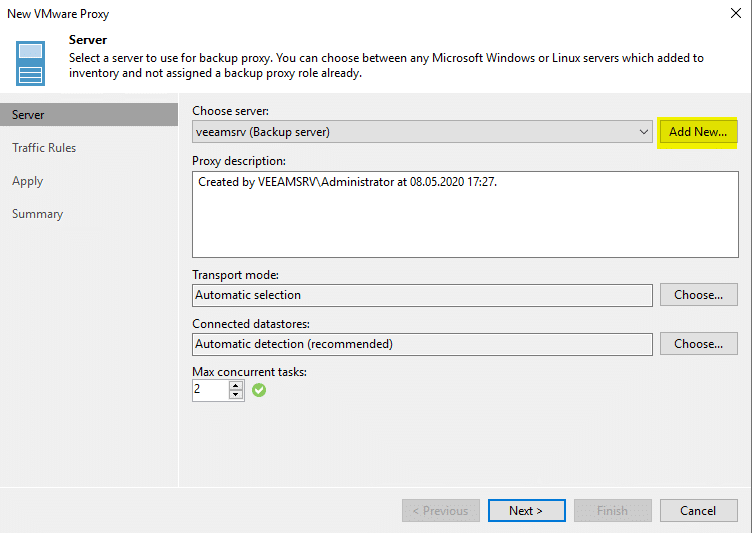Click into the Proxy description text box
This screenshot has height=533, width=755.
tap(465, 214)
